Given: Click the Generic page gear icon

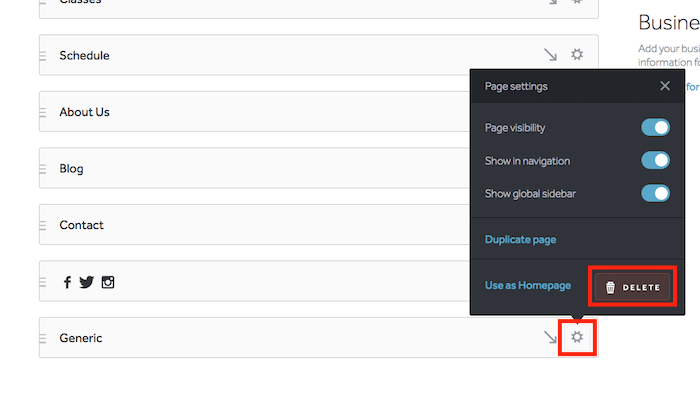Looking at the screenshot, I should 577,337.
